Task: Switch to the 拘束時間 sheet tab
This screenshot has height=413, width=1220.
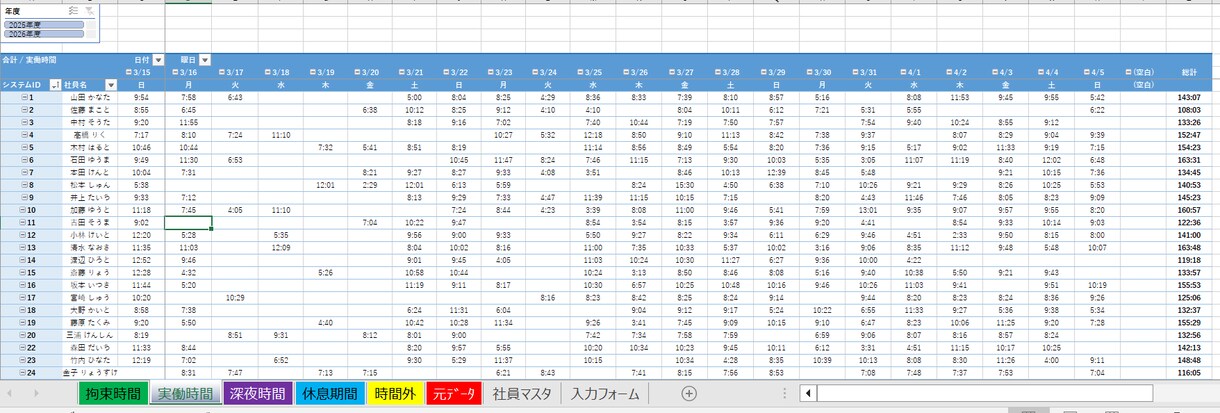Action: click(114, 394)
